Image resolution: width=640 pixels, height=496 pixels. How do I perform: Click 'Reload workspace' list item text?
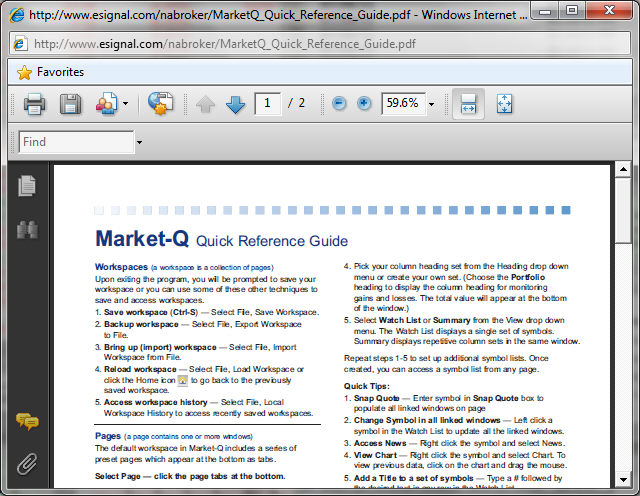(140, 369)
